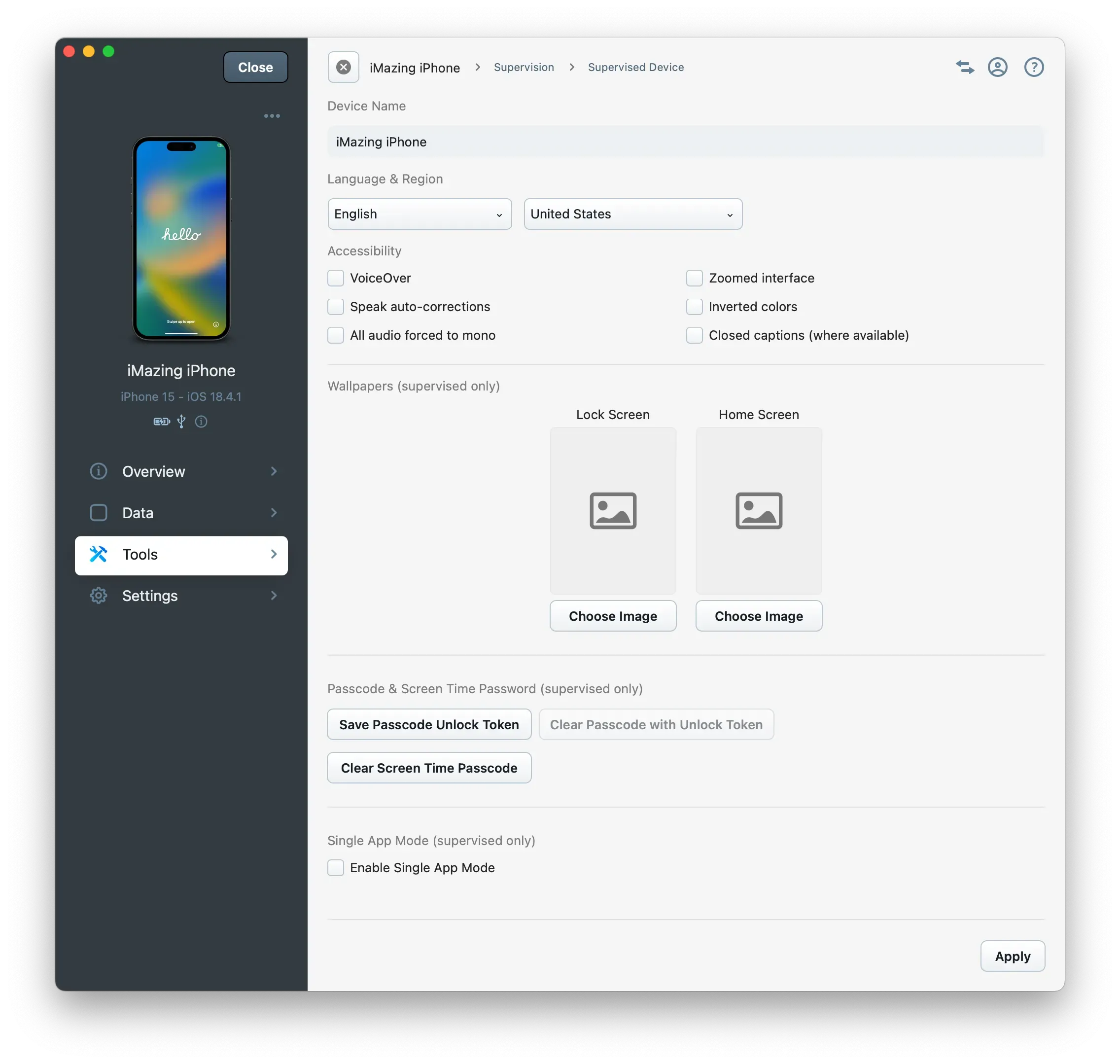Expand the Overview sidebar chevron

(x=274, y=471)
